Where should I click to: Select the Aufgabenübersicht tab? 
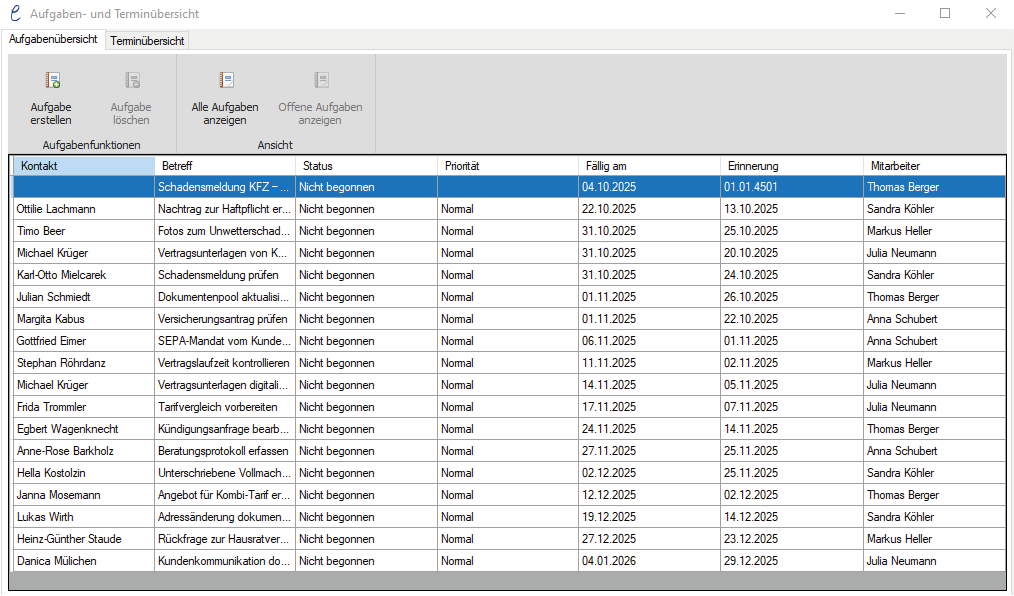click(53, 40)
